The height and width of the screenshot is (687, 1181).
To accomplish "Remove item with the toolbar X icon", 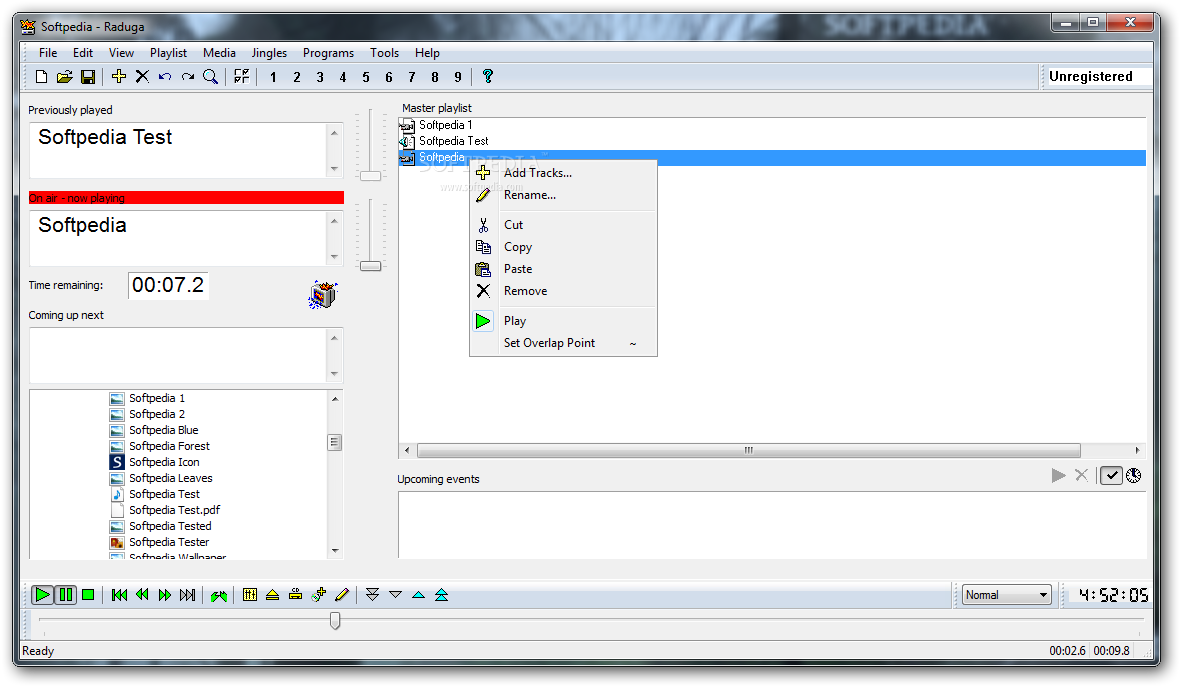I will [x=142, y=76].
